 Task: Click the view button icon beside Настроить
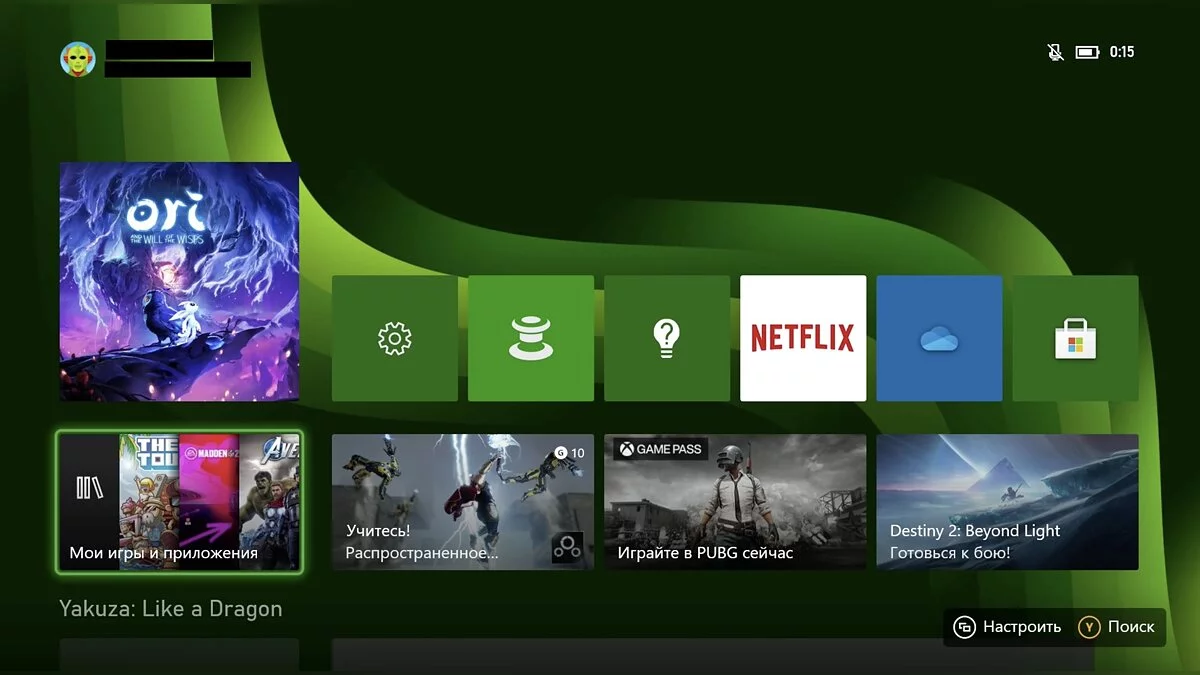click(964, 627)
